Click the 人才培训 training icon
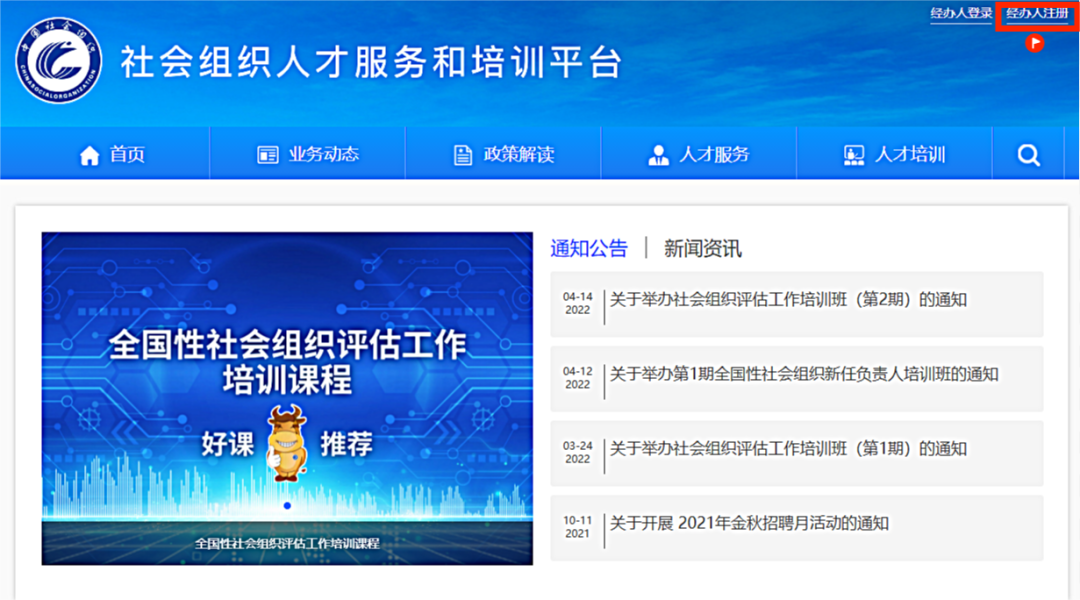The image size is (1080, 600). click(x=854, y=155)
